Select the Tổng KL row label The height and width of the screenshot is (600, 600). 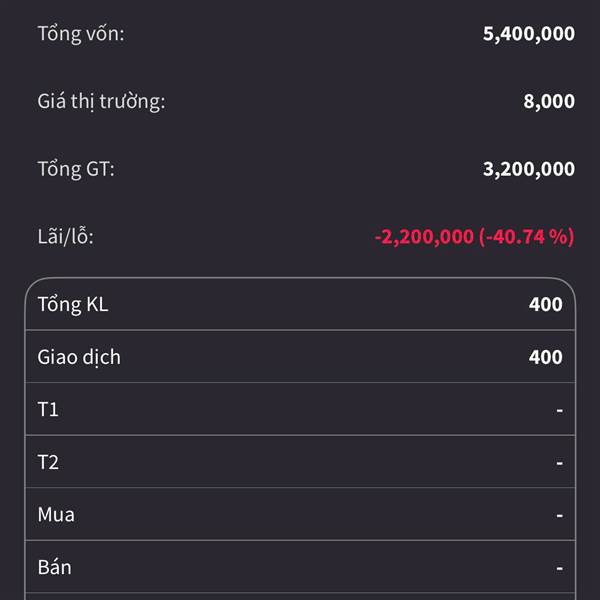(x=73, y=305)
